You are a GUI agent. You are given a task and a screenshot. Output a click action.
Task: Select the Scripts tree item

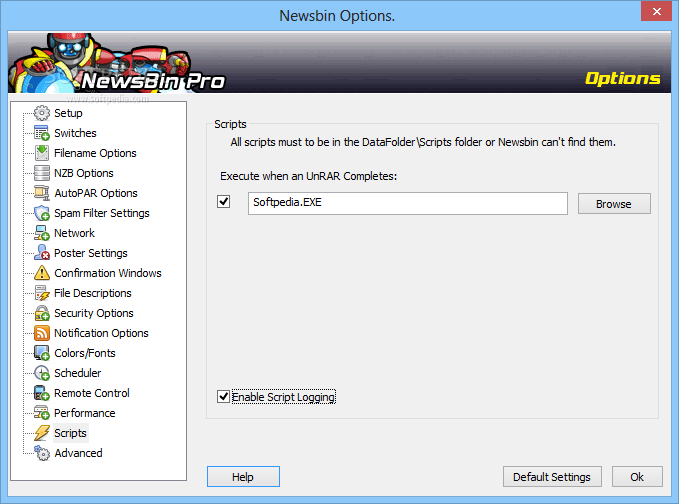(70, 433)
